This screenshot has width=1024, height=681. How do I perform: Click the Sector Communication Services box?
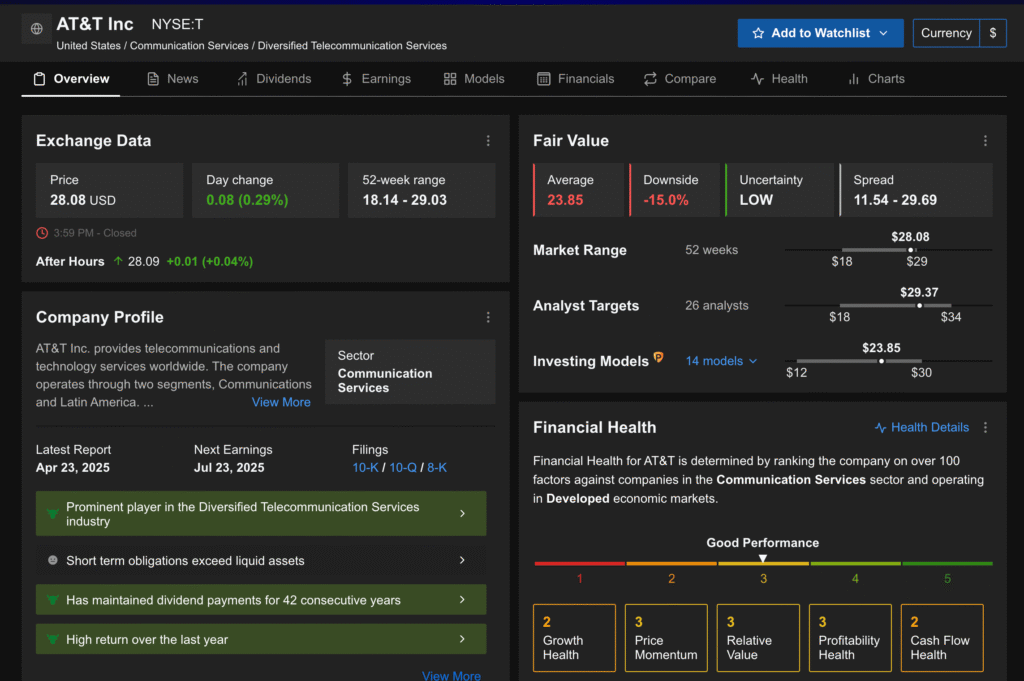click(x=410, y=372)
